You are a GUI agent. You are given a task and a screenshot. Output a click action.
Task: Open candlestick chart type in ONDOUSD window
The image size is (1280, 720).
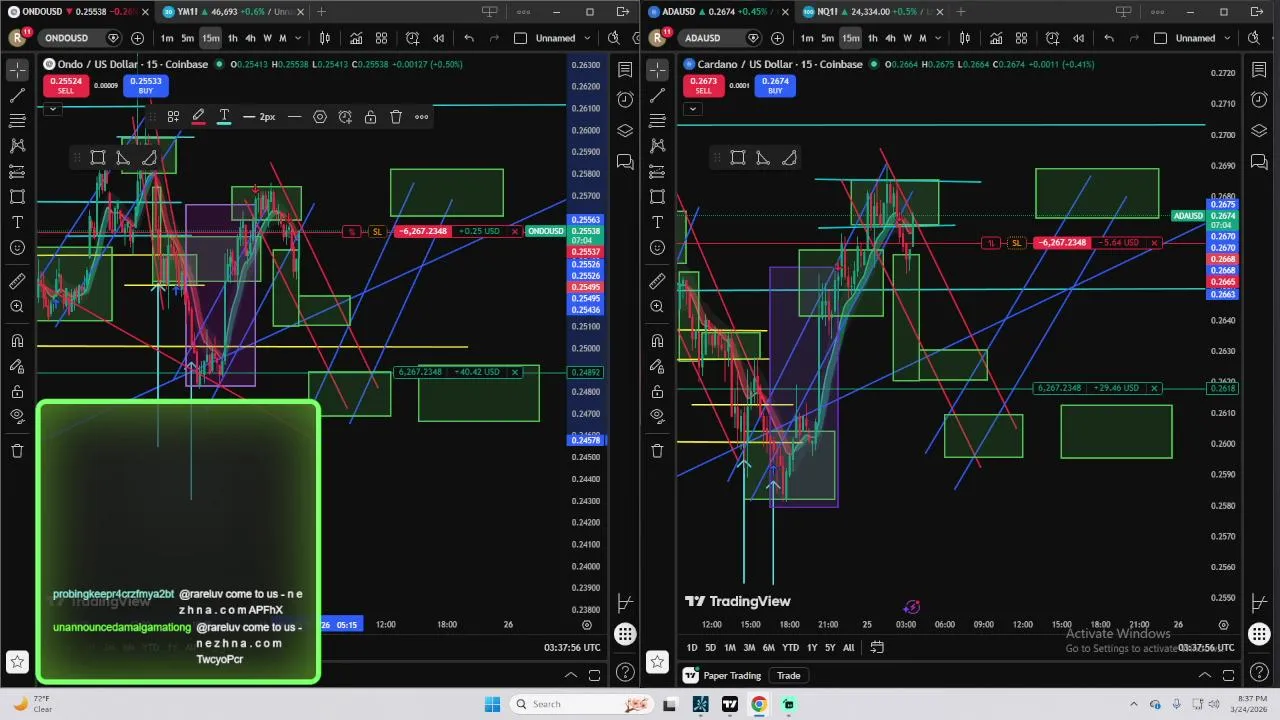pos(325,38)
